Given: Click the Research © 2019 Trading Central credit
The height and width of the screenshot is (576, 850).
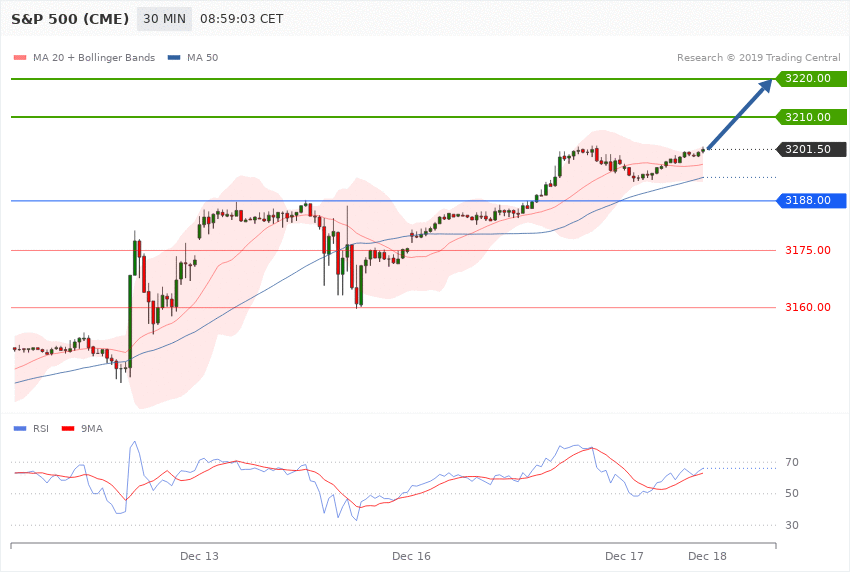Looking at the screenshot, I should (758, 57).
